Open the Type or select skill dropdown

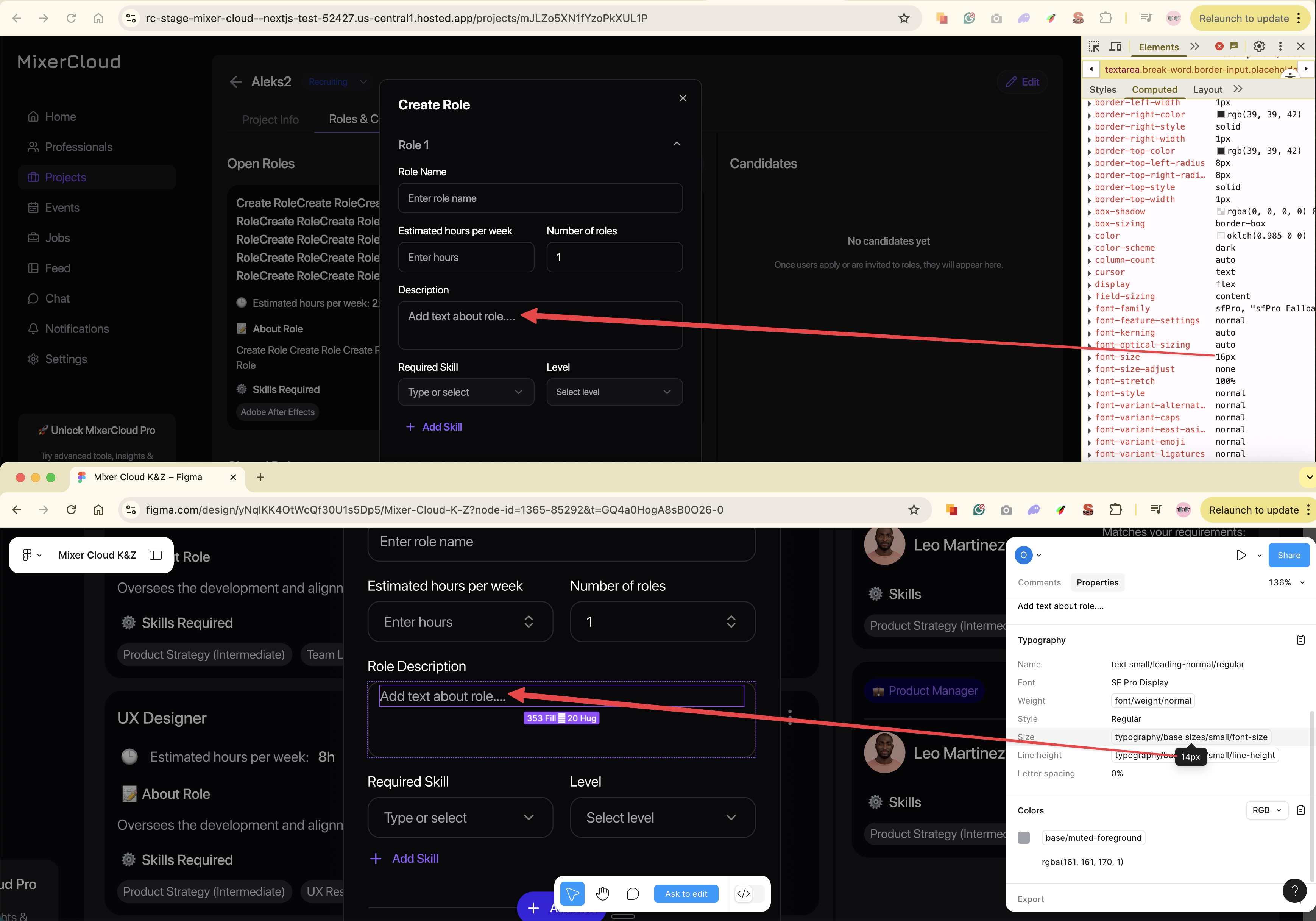coord(465,392)
